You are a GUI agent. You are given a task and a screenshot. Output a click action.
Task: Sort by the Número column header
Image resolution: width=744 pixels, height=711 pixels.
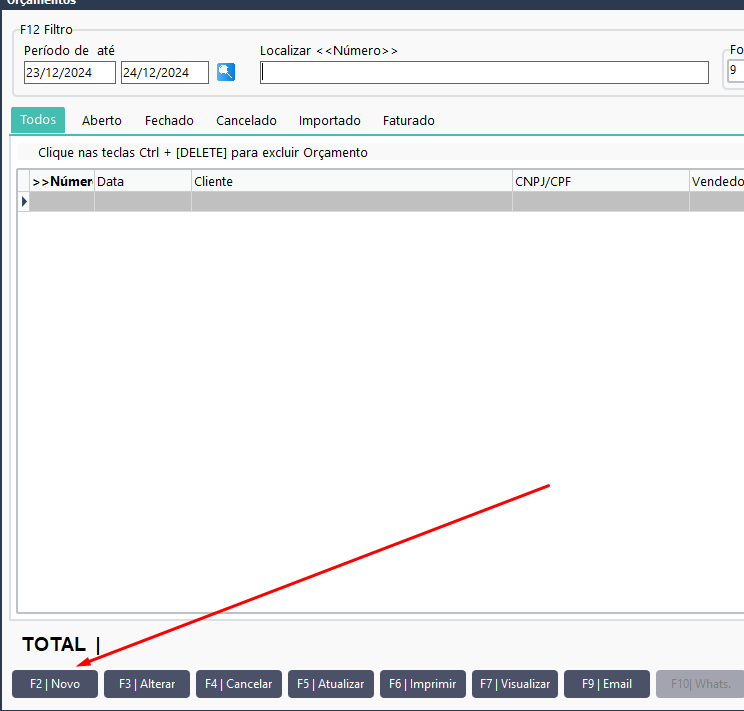click(62, 181)
